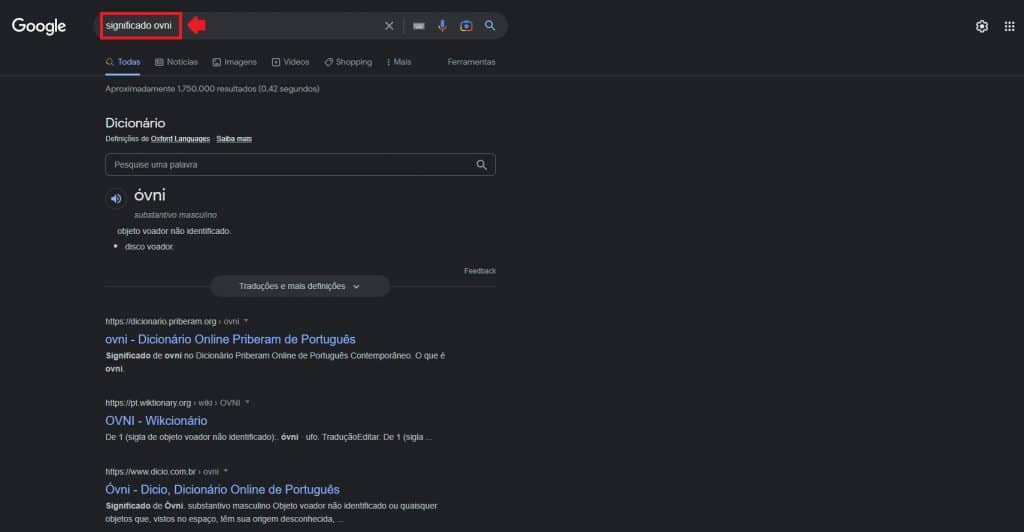
Task: Search by image with camera icon
Action: click(466, 26)
